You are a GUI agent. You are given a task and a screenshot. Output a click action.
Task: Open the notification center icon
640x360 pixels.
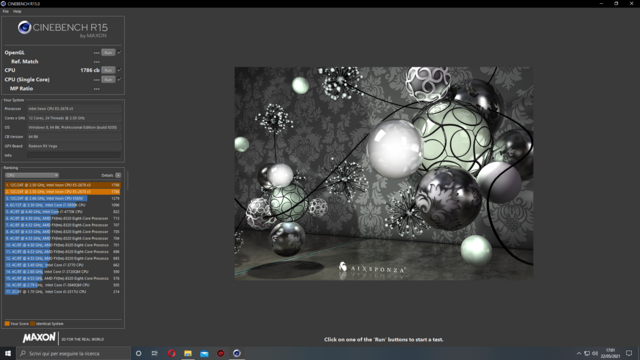(x=629, y=353)
